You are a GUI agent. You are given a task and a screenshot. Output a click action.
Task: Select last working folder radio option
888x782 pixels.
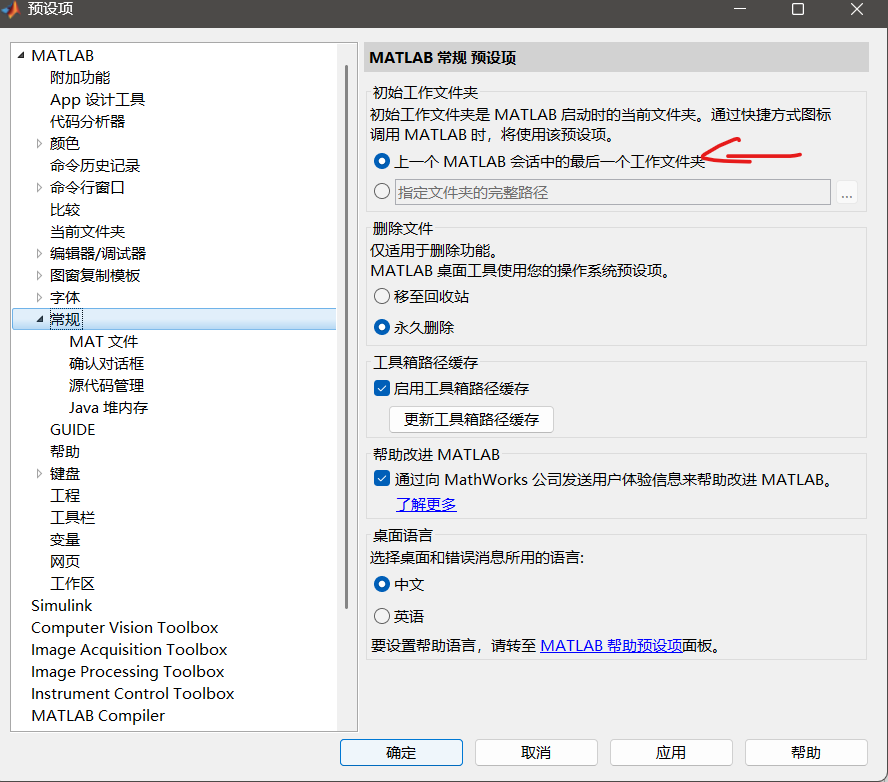pyautogui.click(x=382, y=161)
